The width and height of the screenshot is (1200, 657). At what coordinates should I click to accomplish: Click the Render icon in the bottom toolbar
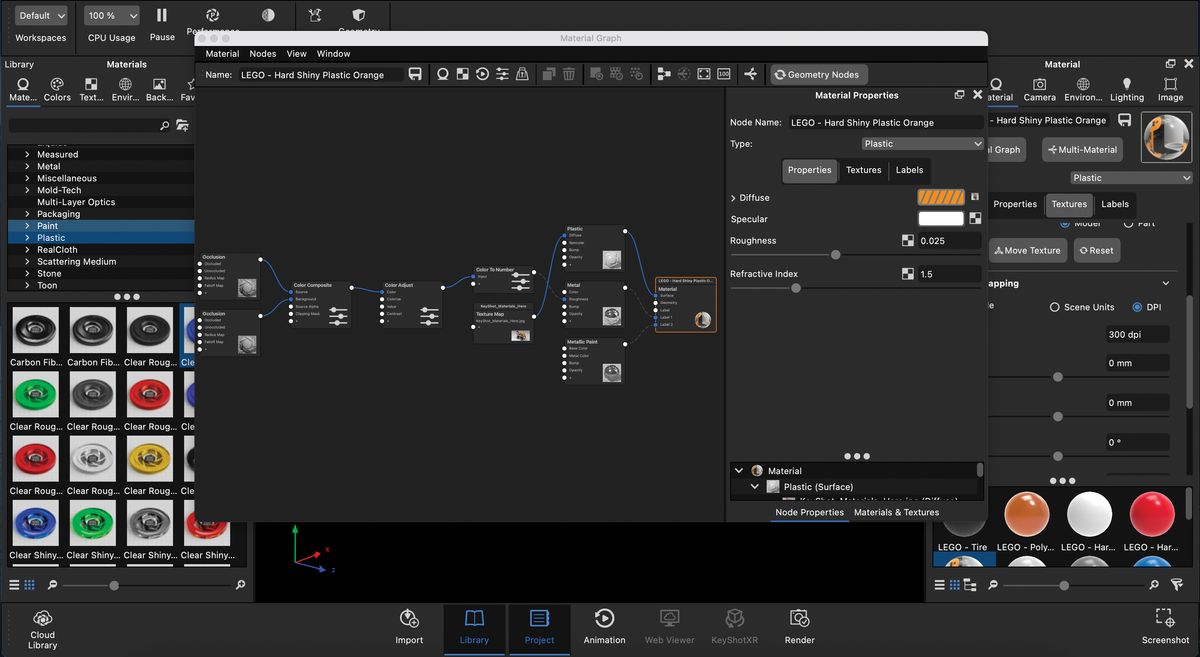click(799, 627)
